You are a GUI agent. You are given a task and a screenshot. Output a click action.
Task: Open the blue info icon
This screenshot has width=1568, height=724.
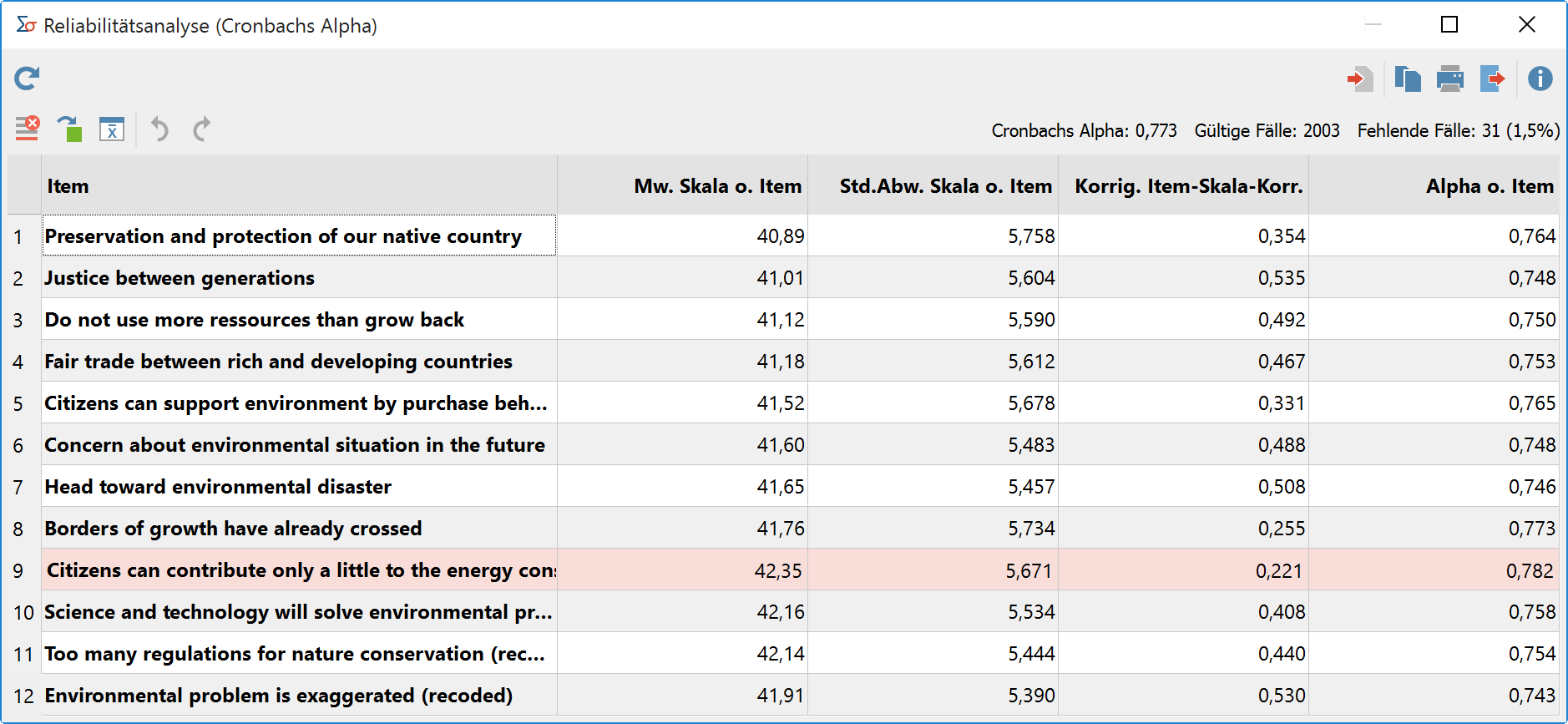[x=1540, y=78]
